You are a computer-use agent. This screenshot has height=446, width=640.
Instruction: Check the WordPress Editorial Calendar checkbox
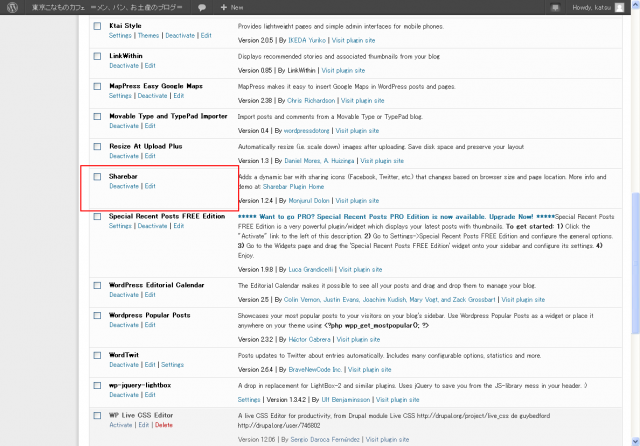pyautogui.click(x=97, y=286)
